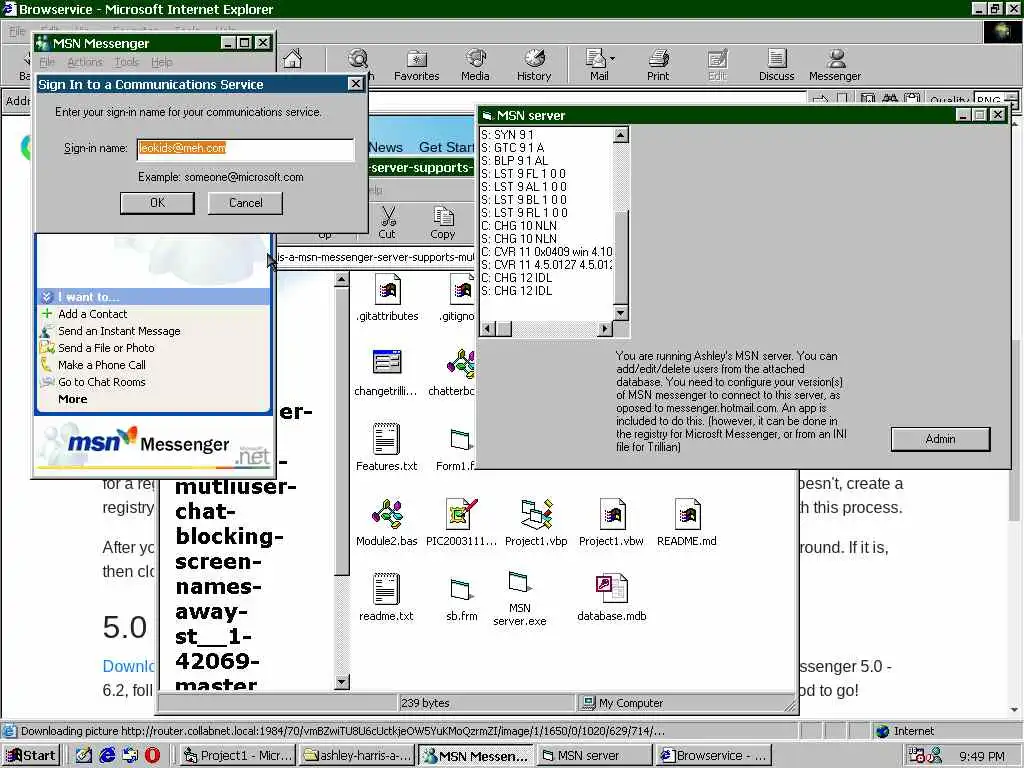Click Make a Phone Call

[x=101, y=365]
